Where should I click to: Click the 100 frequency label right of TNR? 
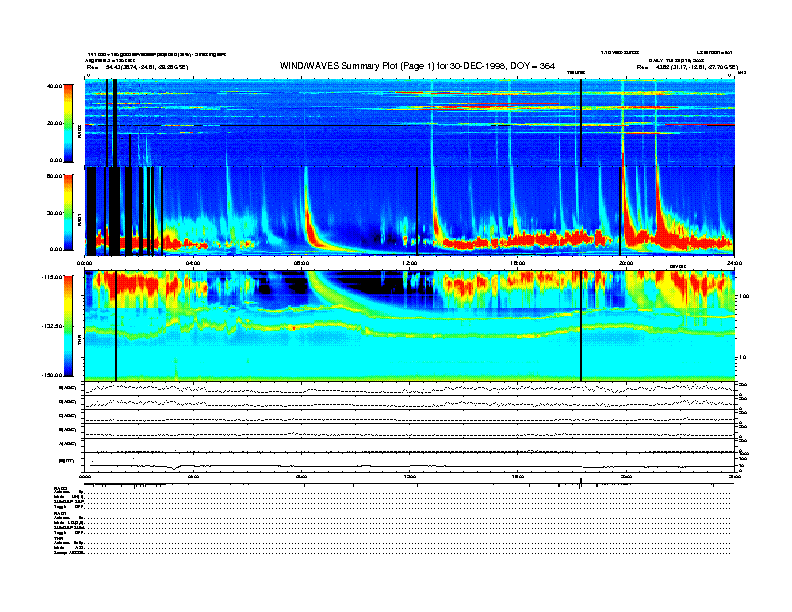[744, 296]
